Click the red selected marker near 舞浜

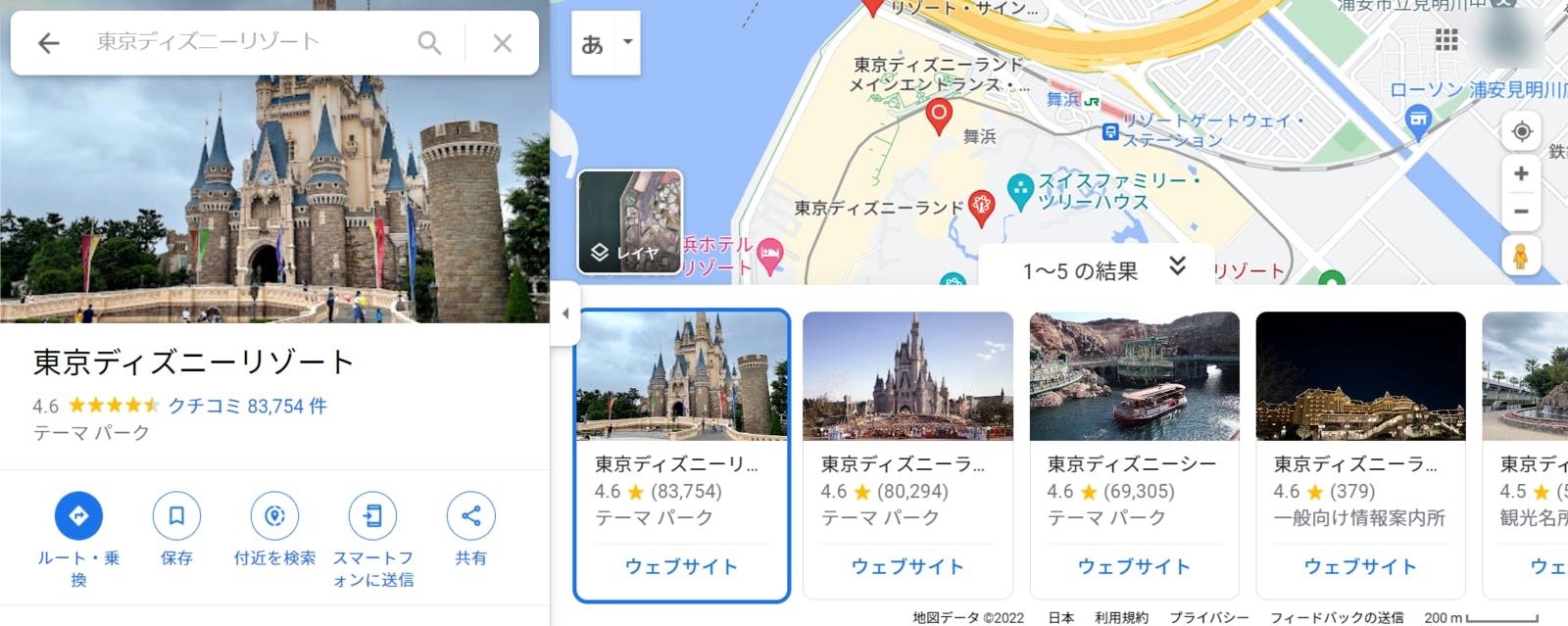point(938,116)
